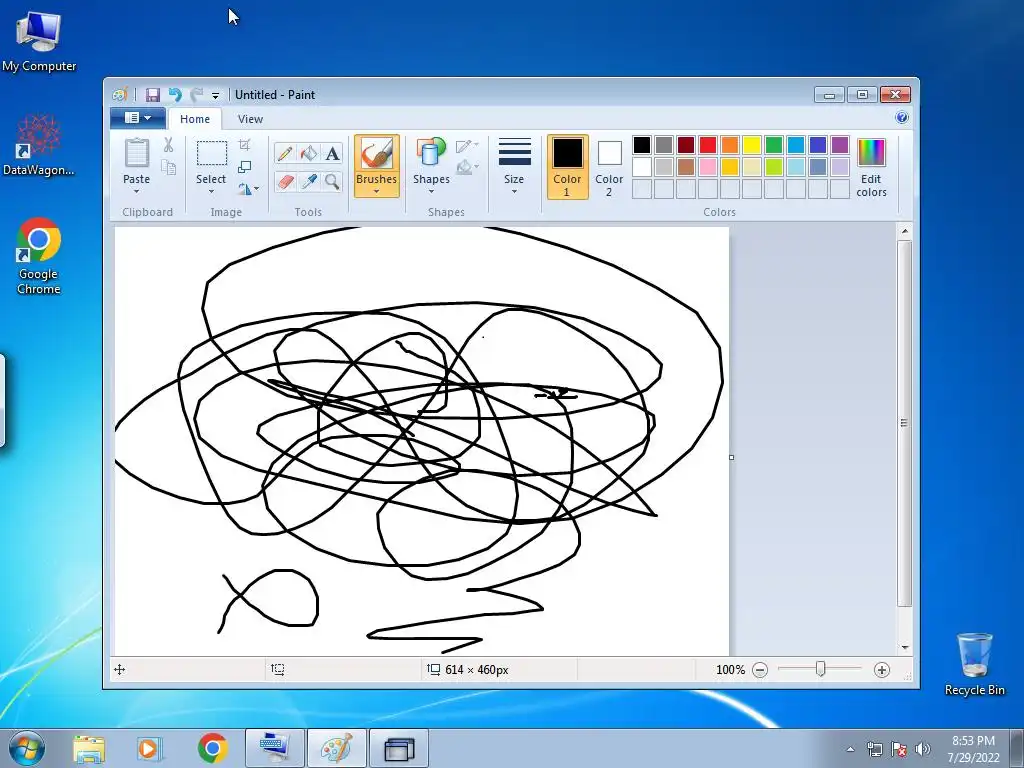The image size is (1024, 768).
Task: Click the Select rectangle icon
Action: [212, 153]
